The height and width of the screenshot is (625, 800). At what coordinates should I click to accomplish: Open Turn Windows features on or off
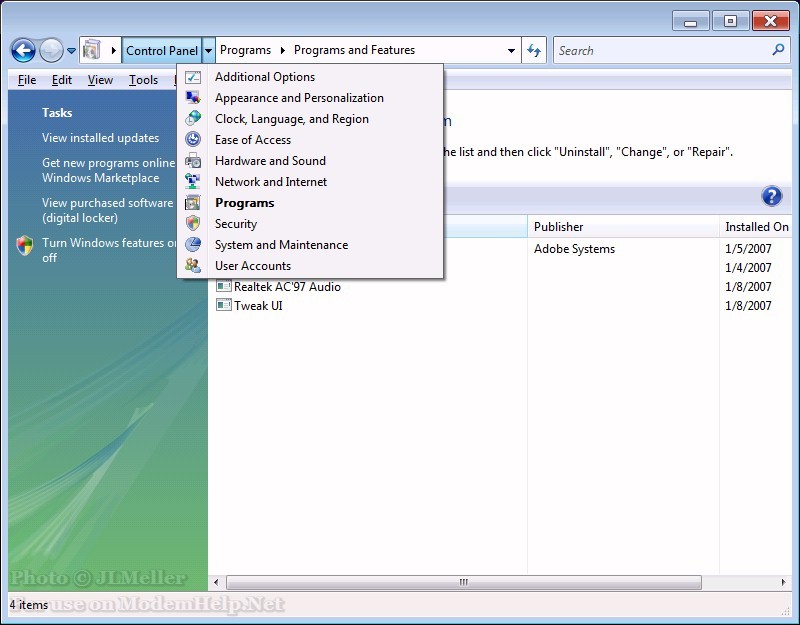tap(109, 250)
